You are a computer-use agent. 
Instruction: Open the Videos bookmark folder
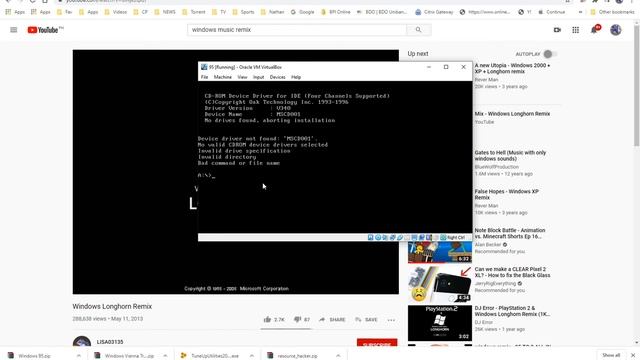[x=116, y=12]
